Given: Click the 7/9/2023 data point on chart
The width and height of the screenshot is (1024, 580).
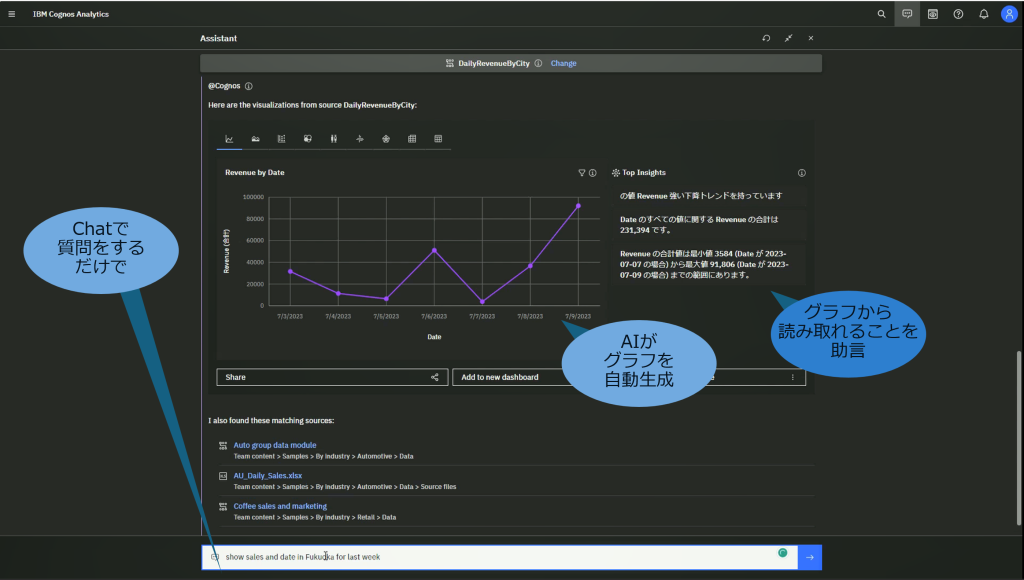Looking at the screenshot, I should point(578,206).
